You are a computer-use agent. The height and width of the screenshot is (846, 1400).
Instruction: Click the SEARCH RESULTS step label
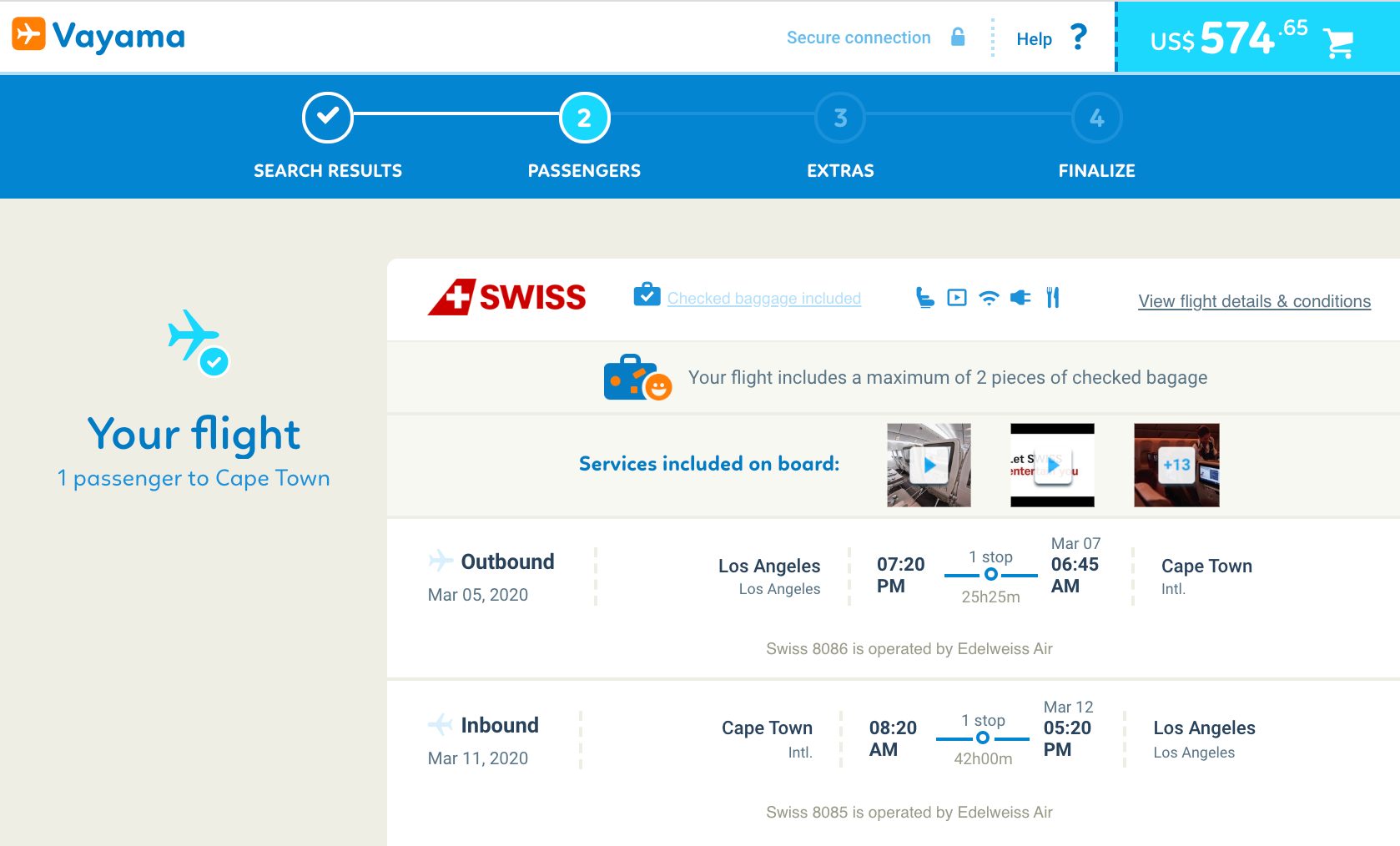click(x=328, y=171)
